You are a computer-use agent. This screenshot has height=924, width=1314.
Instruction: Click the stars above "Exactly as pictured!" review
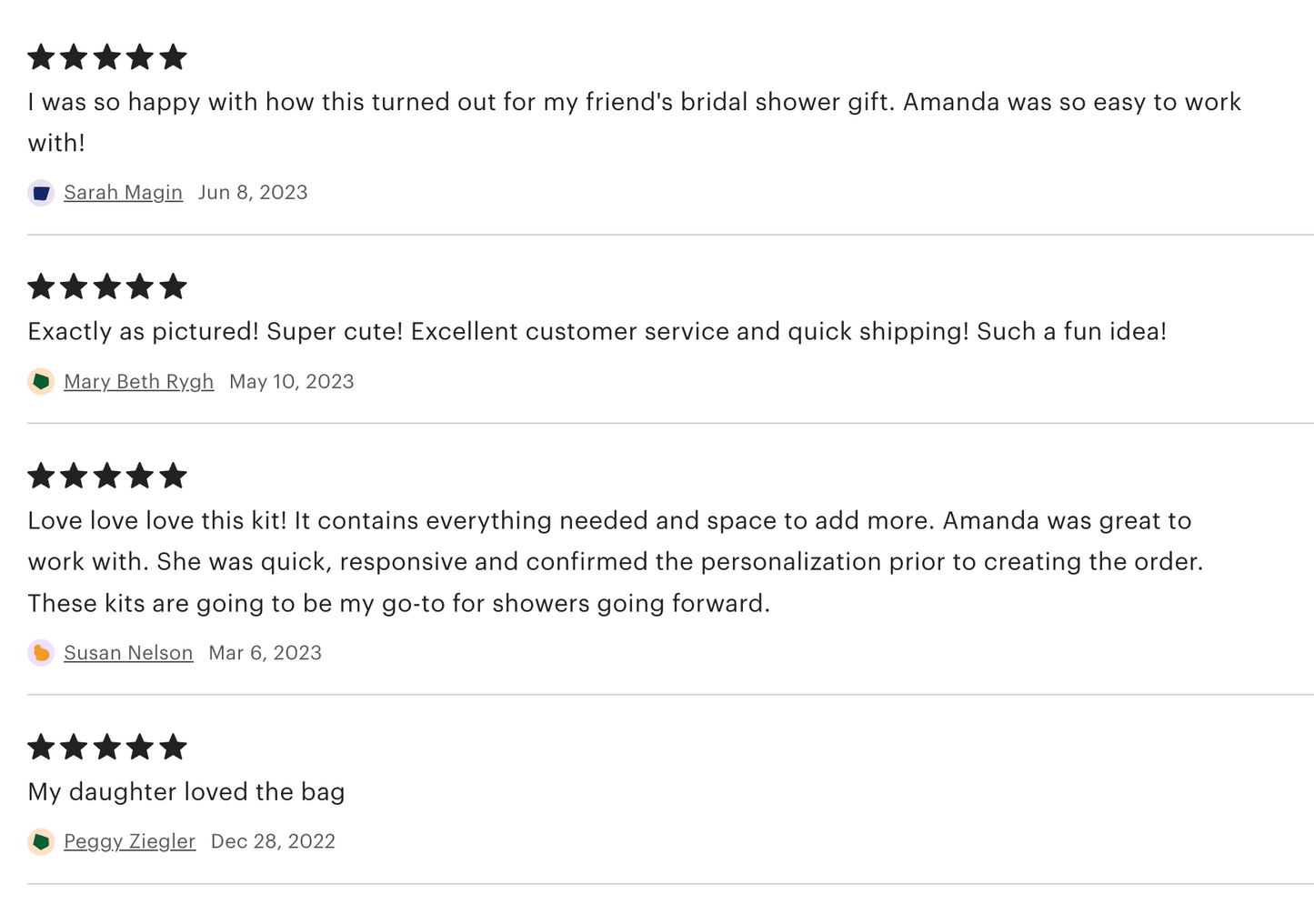tap(107, 287)
